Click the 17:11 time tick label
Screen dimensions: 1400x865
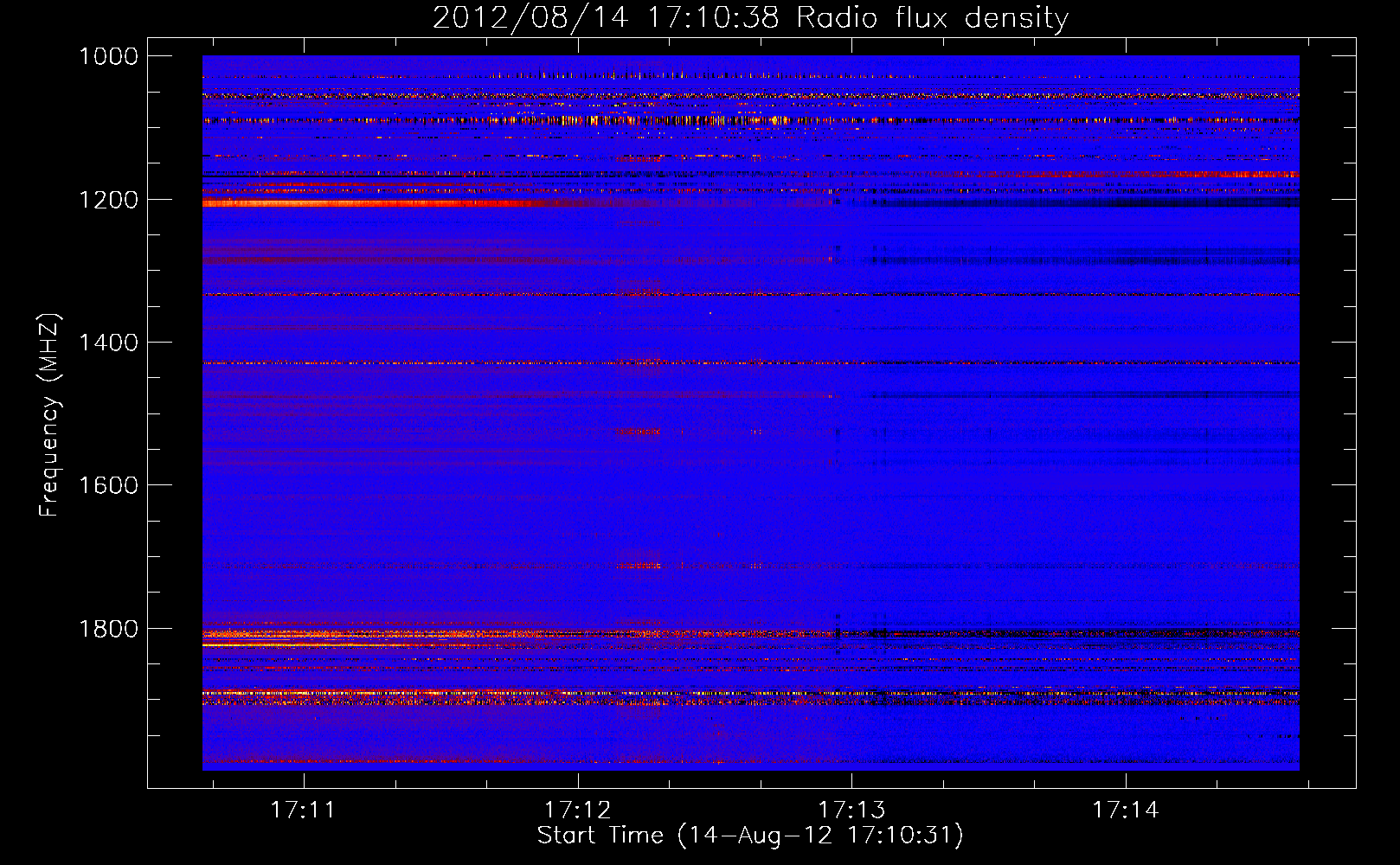click(303, 810)
